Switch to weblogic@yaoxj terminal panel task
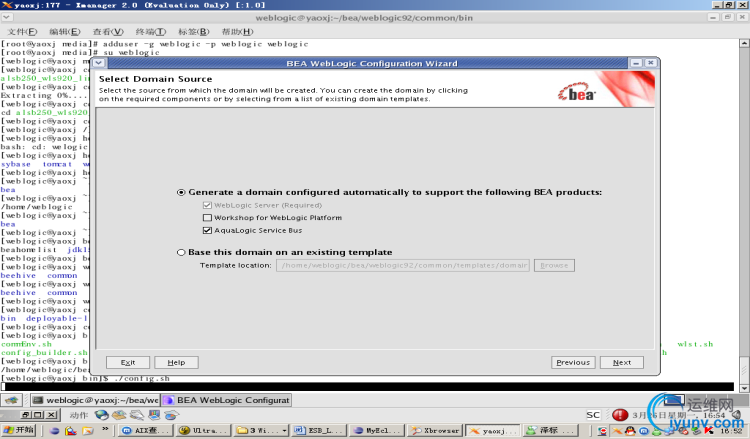The image size is (750, 439). coord(95,400)
